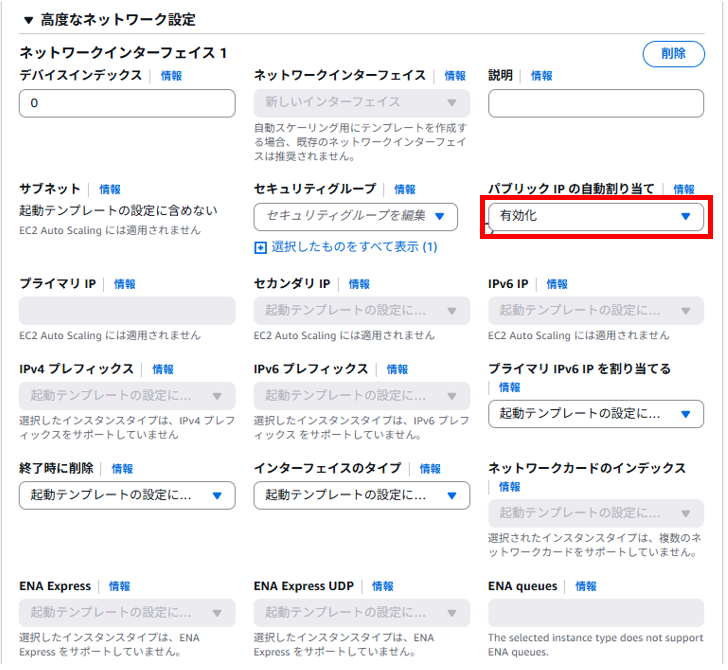
Task: Open the パブリック IP の自動割り当て dropdown
Action: [596, 216]
